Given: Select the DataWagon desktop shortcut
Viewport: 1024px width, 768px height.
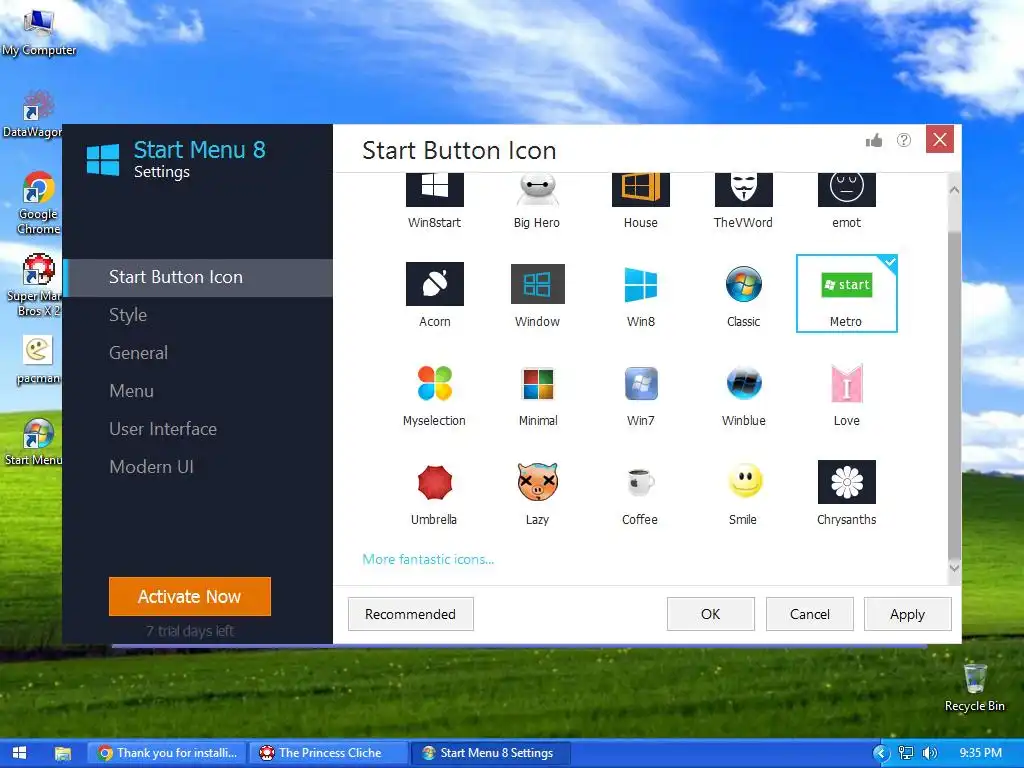Looking at the screenshot, I should (33, 114).
